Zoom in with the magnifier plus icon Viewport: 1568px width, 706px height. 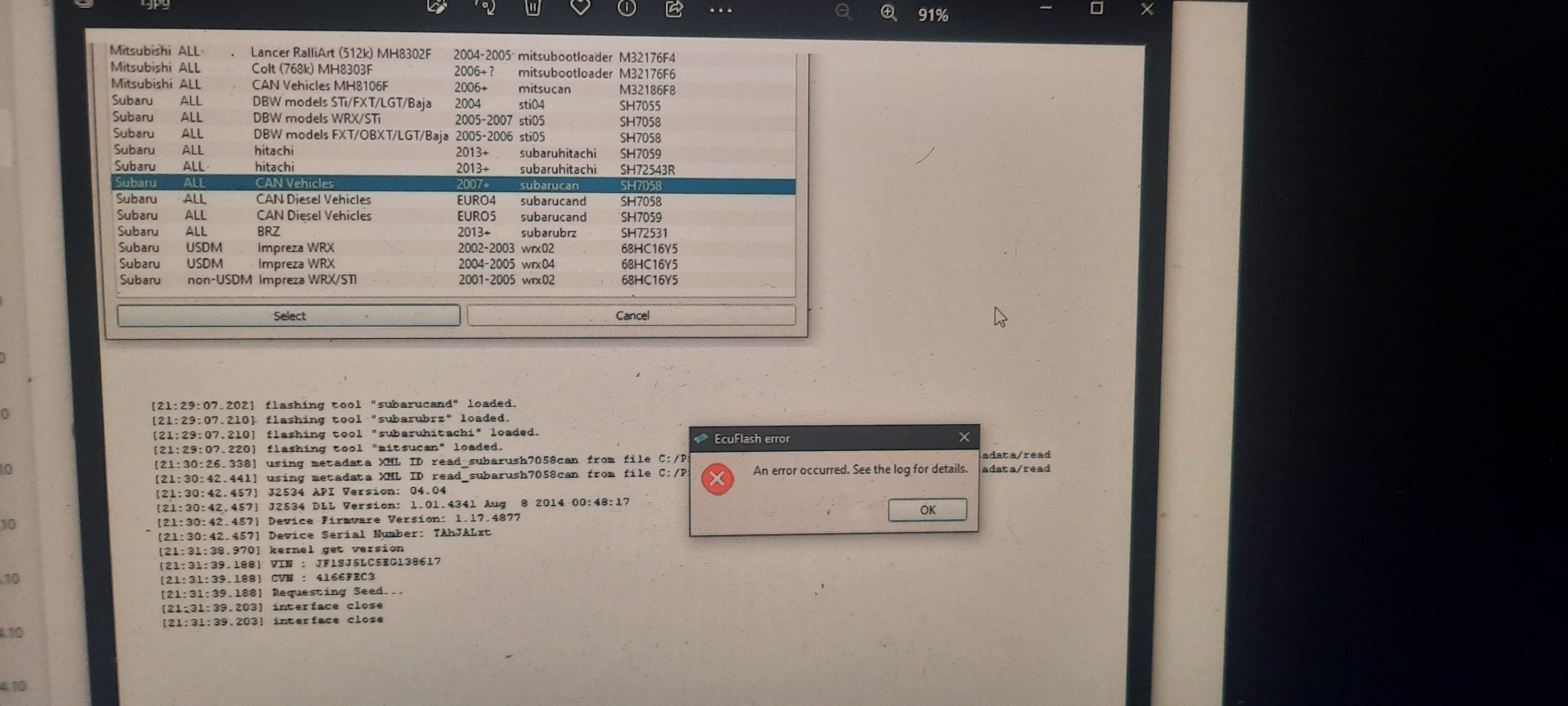(889, 13)
